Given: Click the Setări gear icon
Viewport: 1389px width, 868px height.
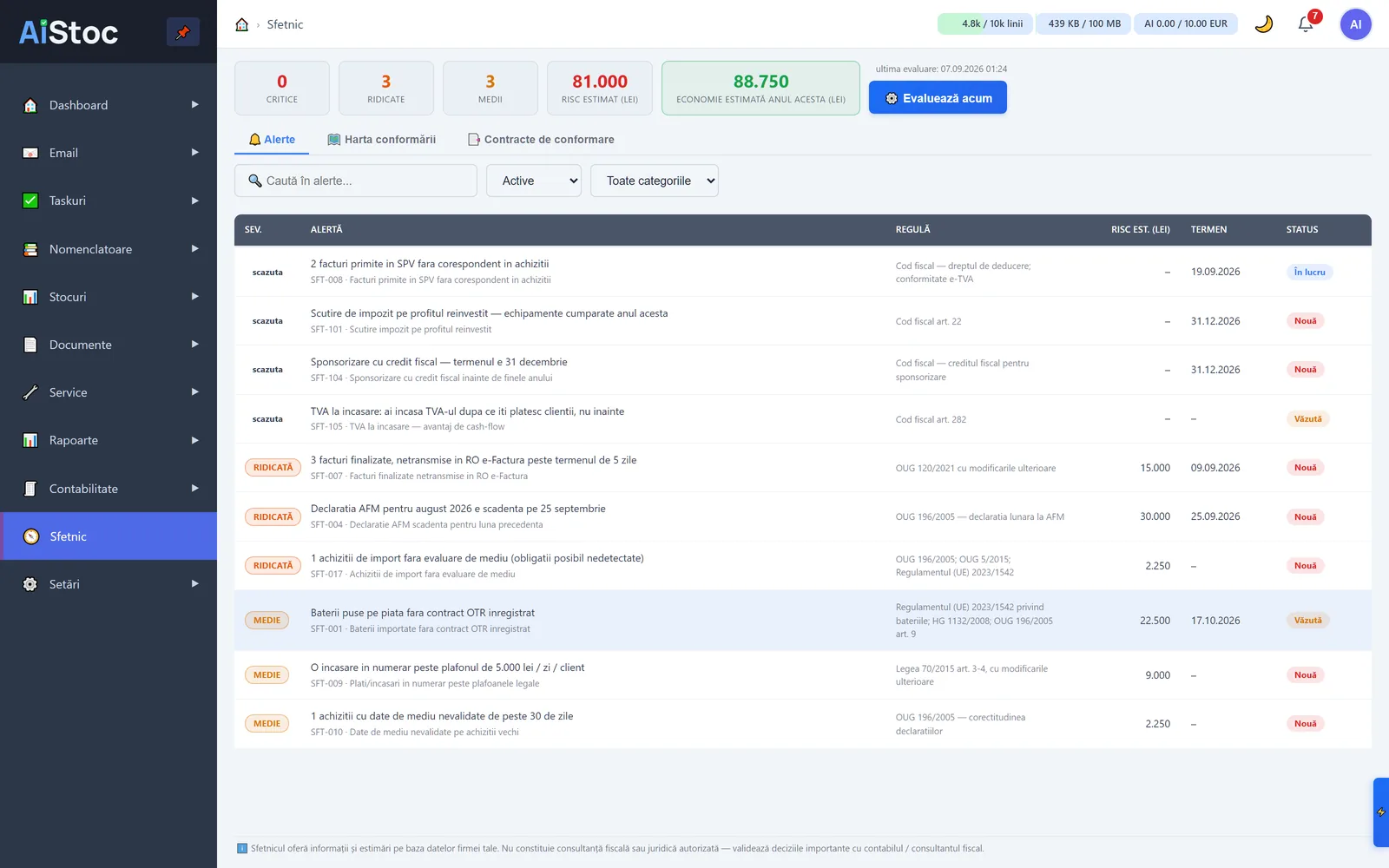Looking at the screenshot, I should coord(30,584).
